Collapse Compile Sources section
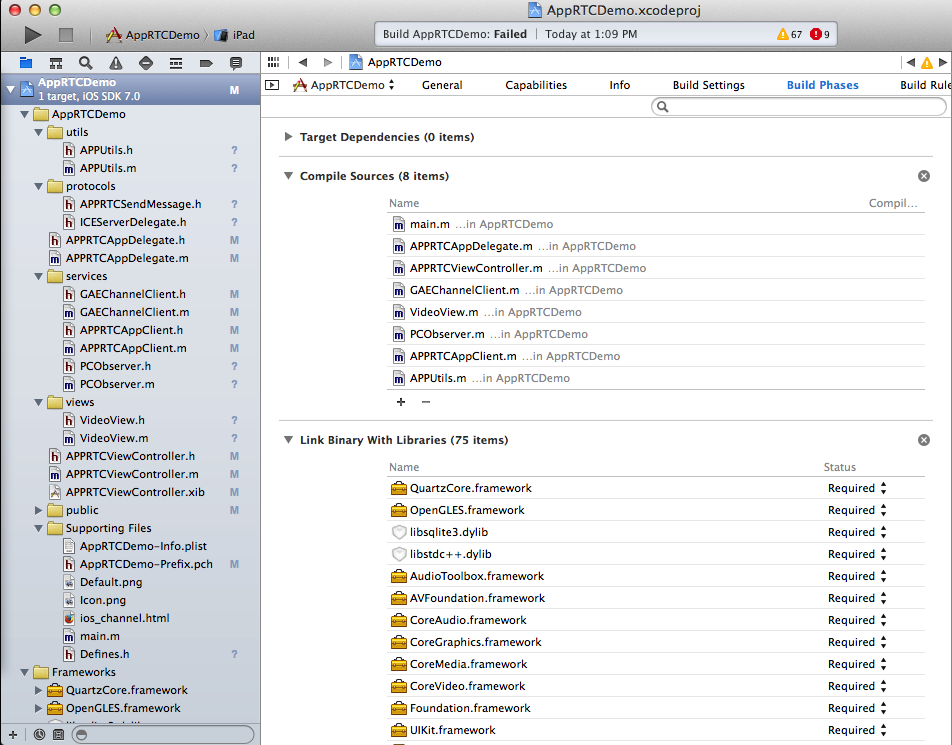This screenshot has width=952, height=745. (288, 176)
